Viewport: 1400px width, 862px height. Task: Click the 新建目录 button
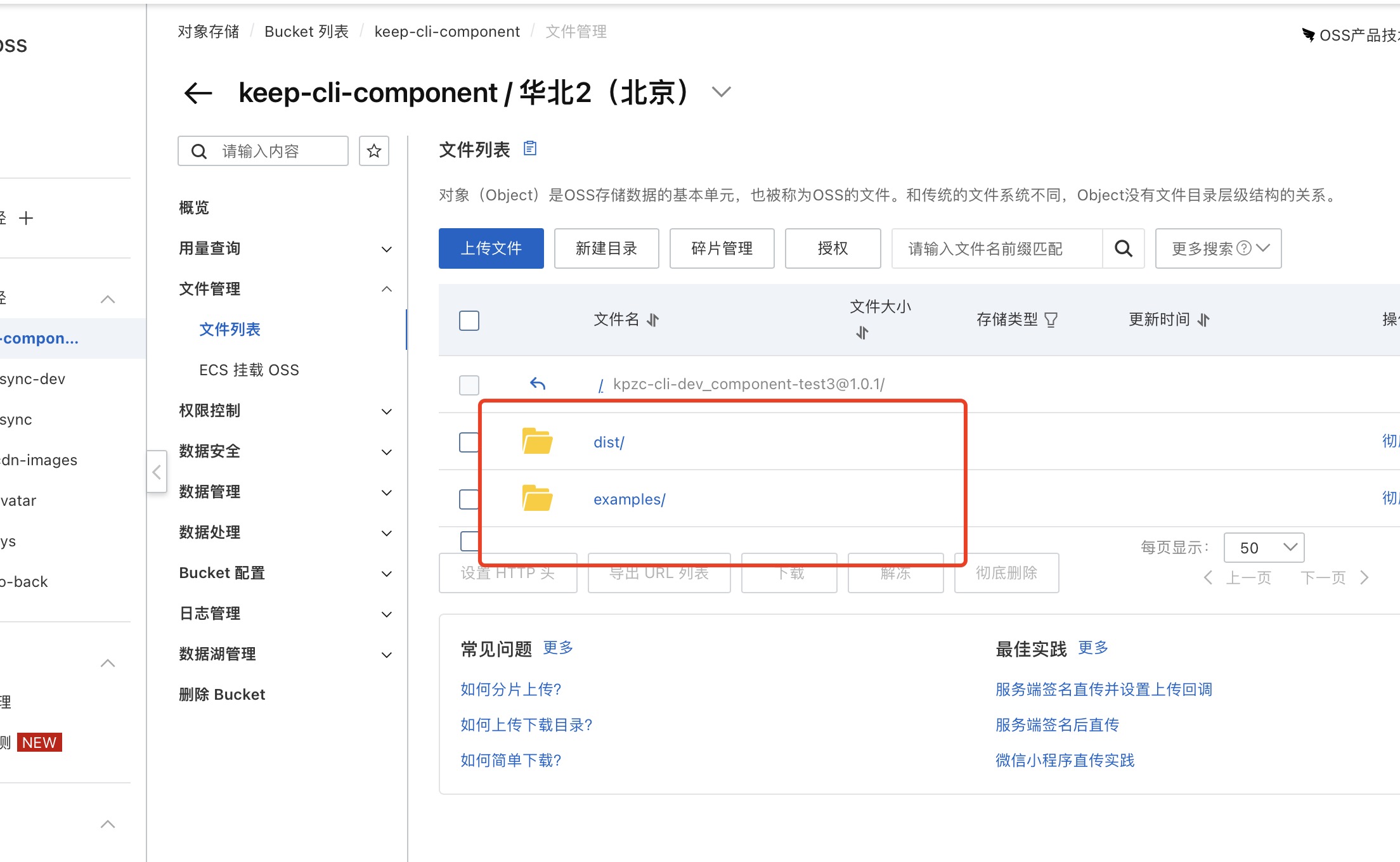(x=607, y=248)
